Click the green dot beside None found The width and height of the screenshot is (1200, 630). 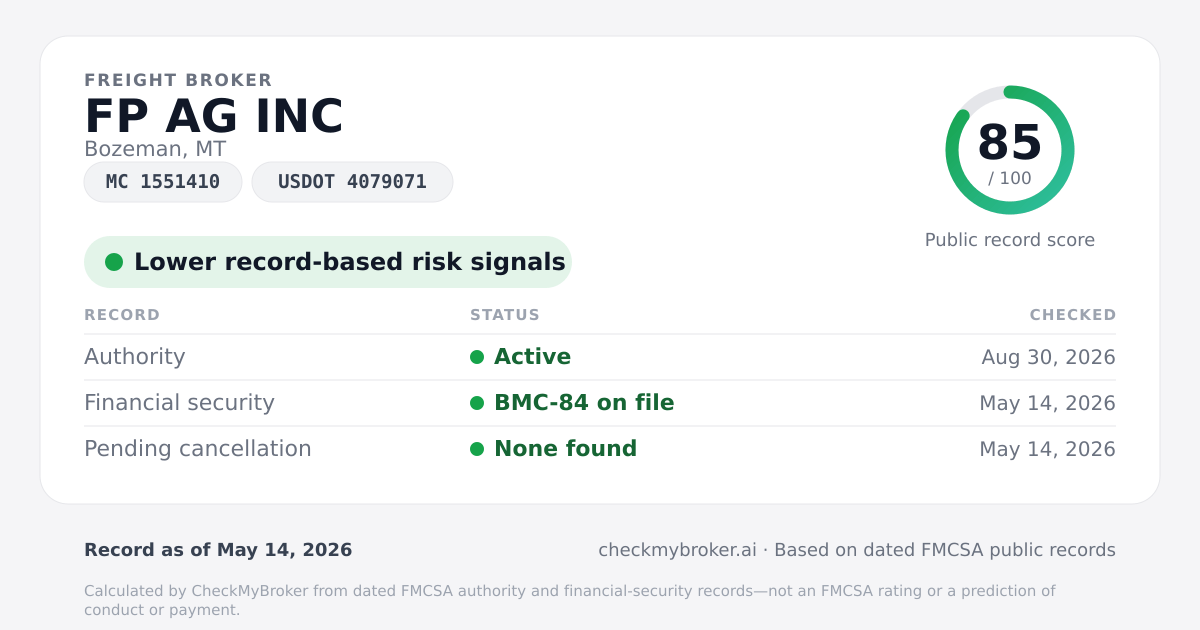[477, 449]
